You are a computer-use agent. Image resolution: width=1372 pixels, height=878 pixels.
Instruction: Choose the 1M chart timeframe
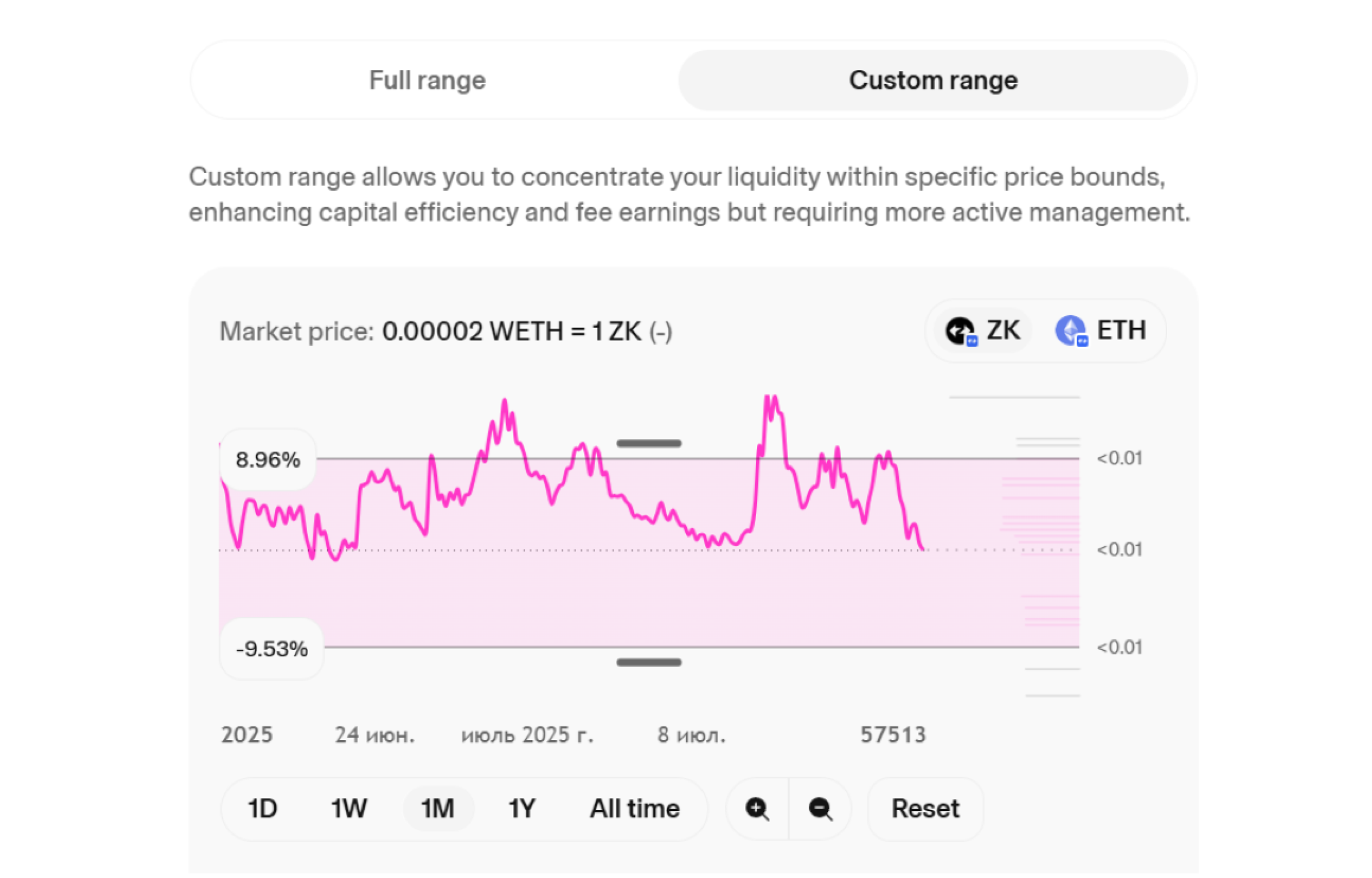point(438,809)
